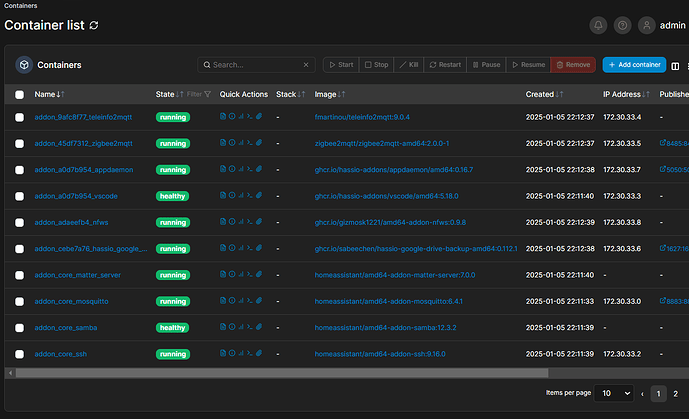Open exec console for addon_45df7312_zigbee2mqtt
This screenshot has height=419, width=689.
(x=250, y=143)
